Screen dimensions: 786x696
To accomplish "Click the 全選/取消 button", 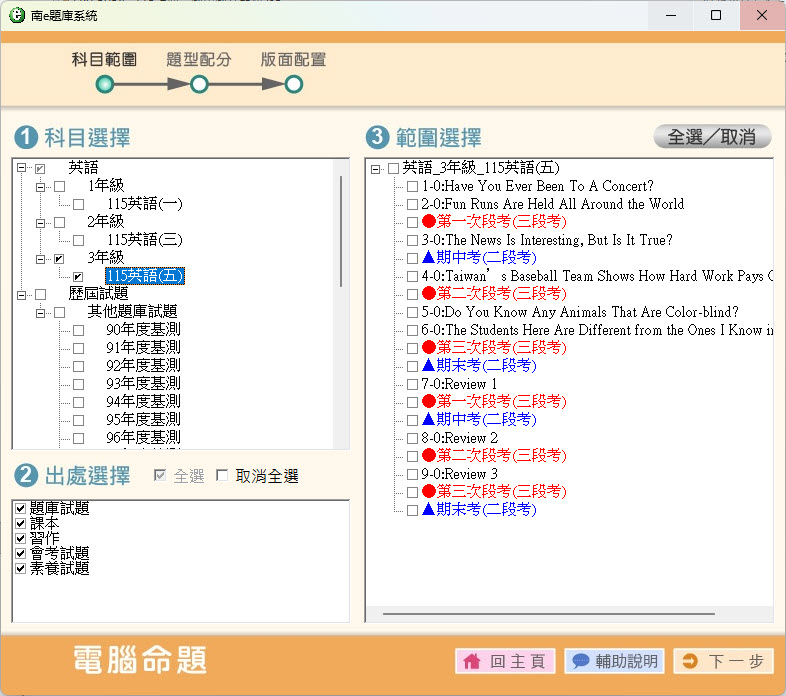I will (712, 137).
